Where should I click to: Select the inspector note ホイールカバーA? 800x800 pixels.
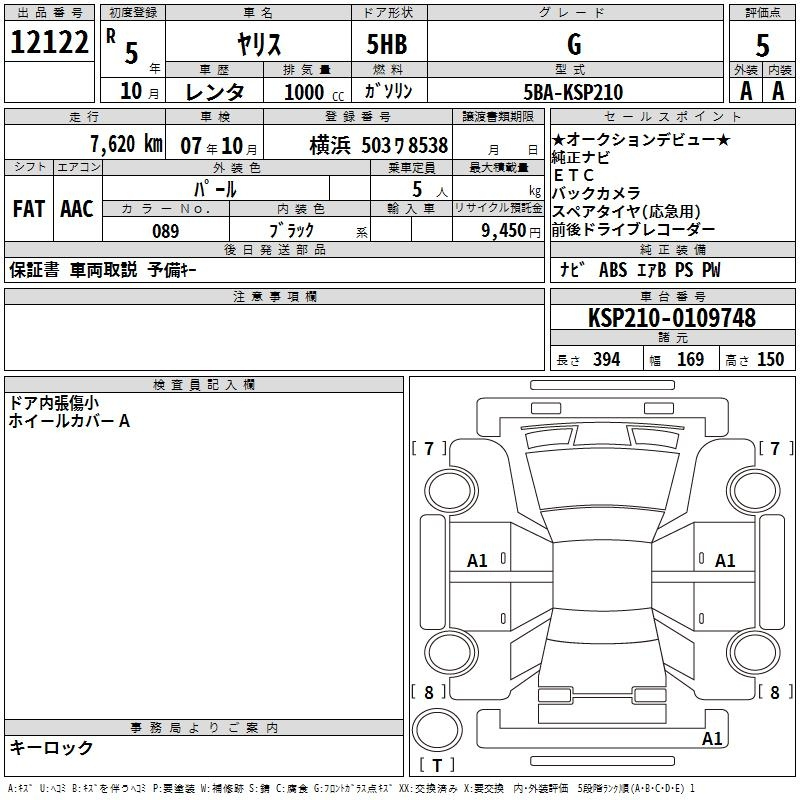point(69,421)
